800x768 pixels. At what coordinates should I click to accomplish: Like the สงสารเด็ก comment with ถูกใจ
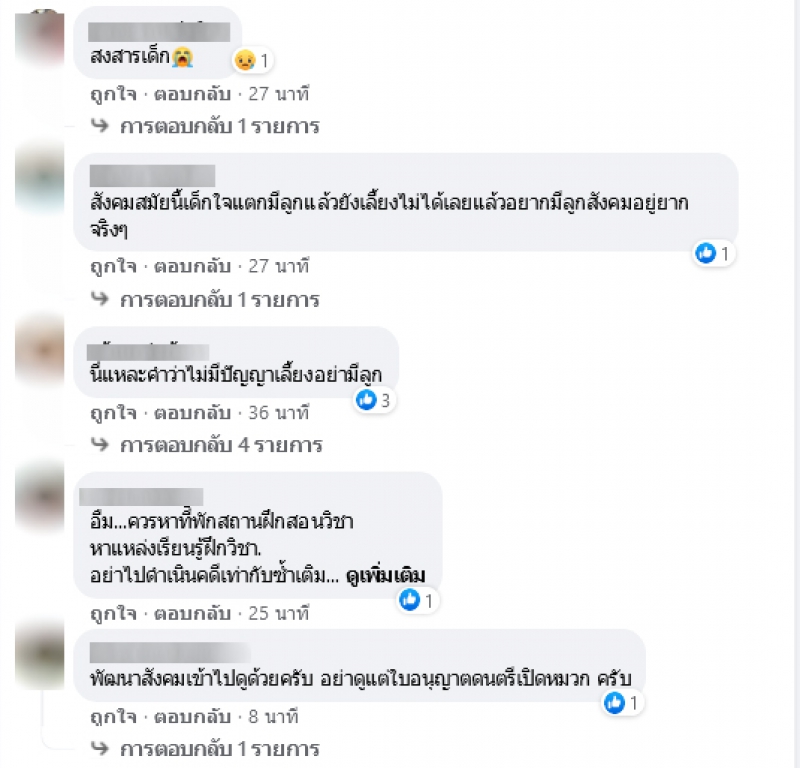tap(113, 94)
